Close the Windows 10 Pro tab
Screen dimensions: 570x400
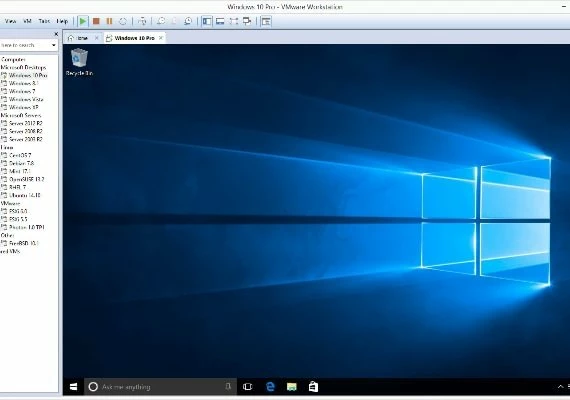(161, 38)
